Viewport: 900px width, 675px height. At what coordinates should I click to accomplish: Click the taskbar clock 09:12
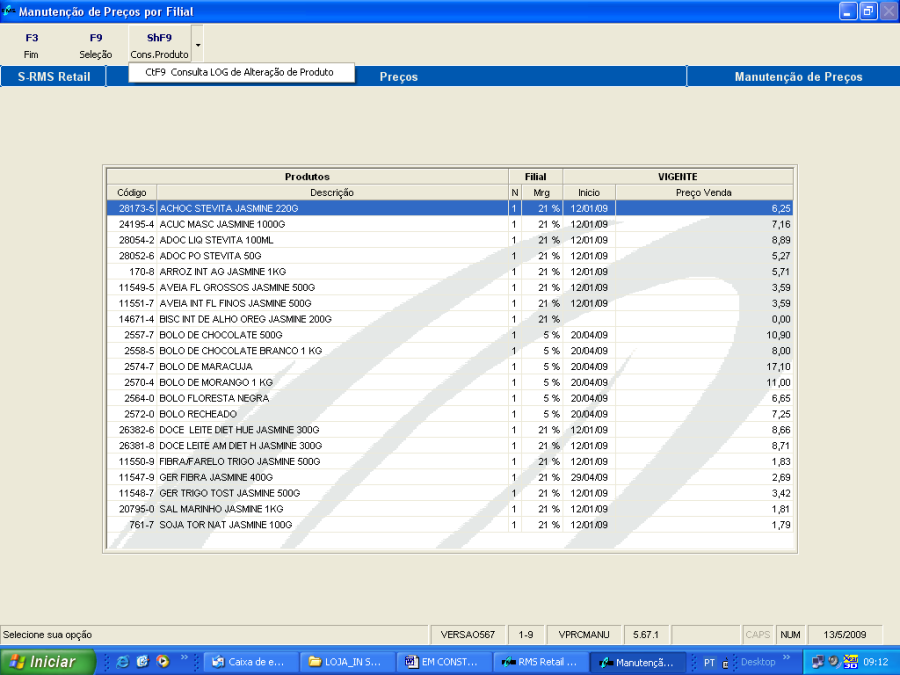876,662
